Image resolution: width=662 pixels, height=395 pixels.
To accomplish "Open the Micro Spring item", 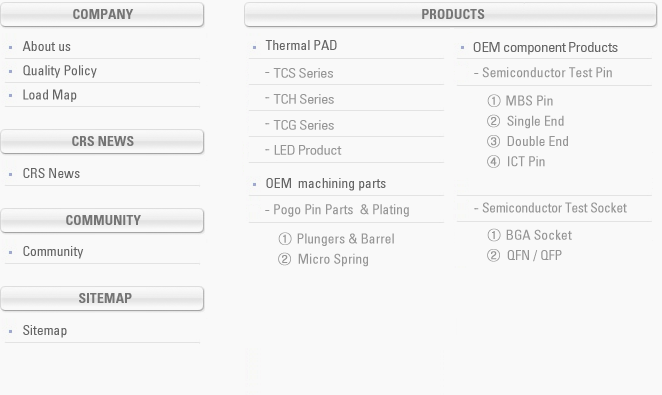I will pos(333,259).
